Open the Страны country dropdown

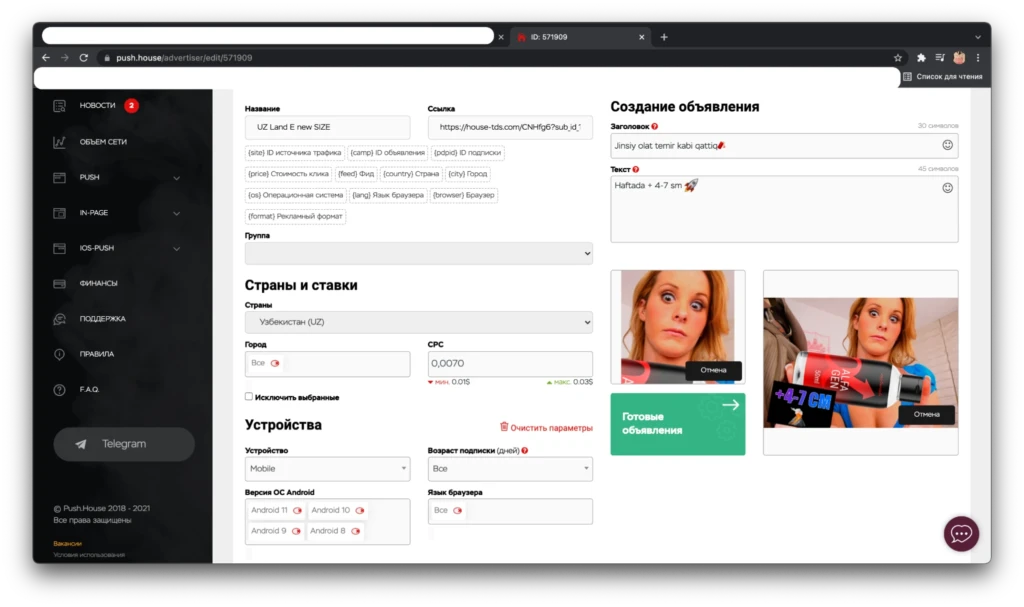419,322
